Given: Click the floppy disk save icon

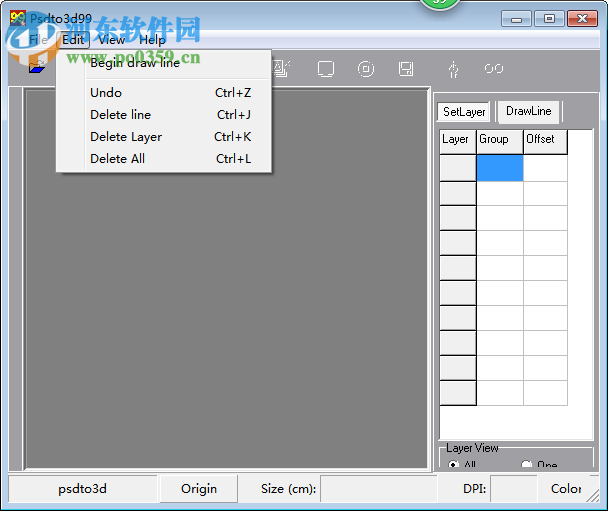Looking at the screenshot, I should (x=406, y=69).
